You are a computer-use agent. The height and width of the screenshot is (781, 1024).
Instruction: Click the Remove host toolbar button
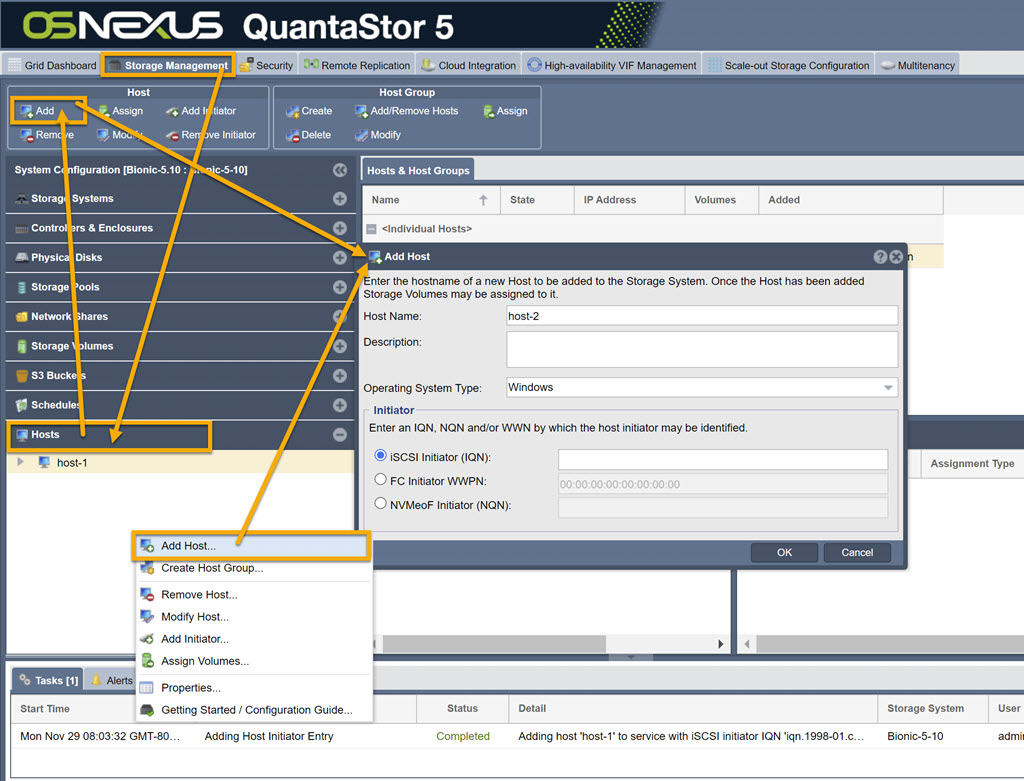[x=46, y=135]
